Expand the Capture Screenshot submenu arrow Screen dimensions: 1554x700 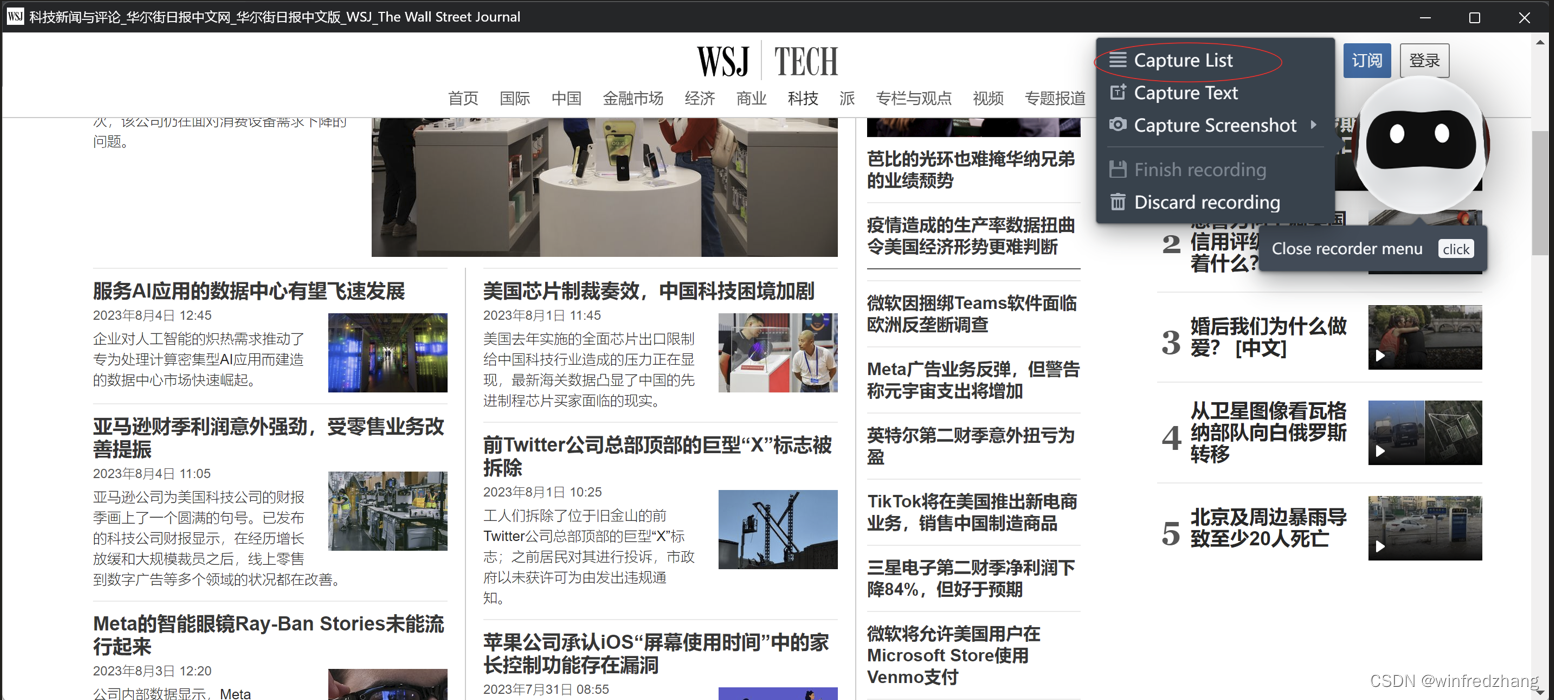[1314, 125]
